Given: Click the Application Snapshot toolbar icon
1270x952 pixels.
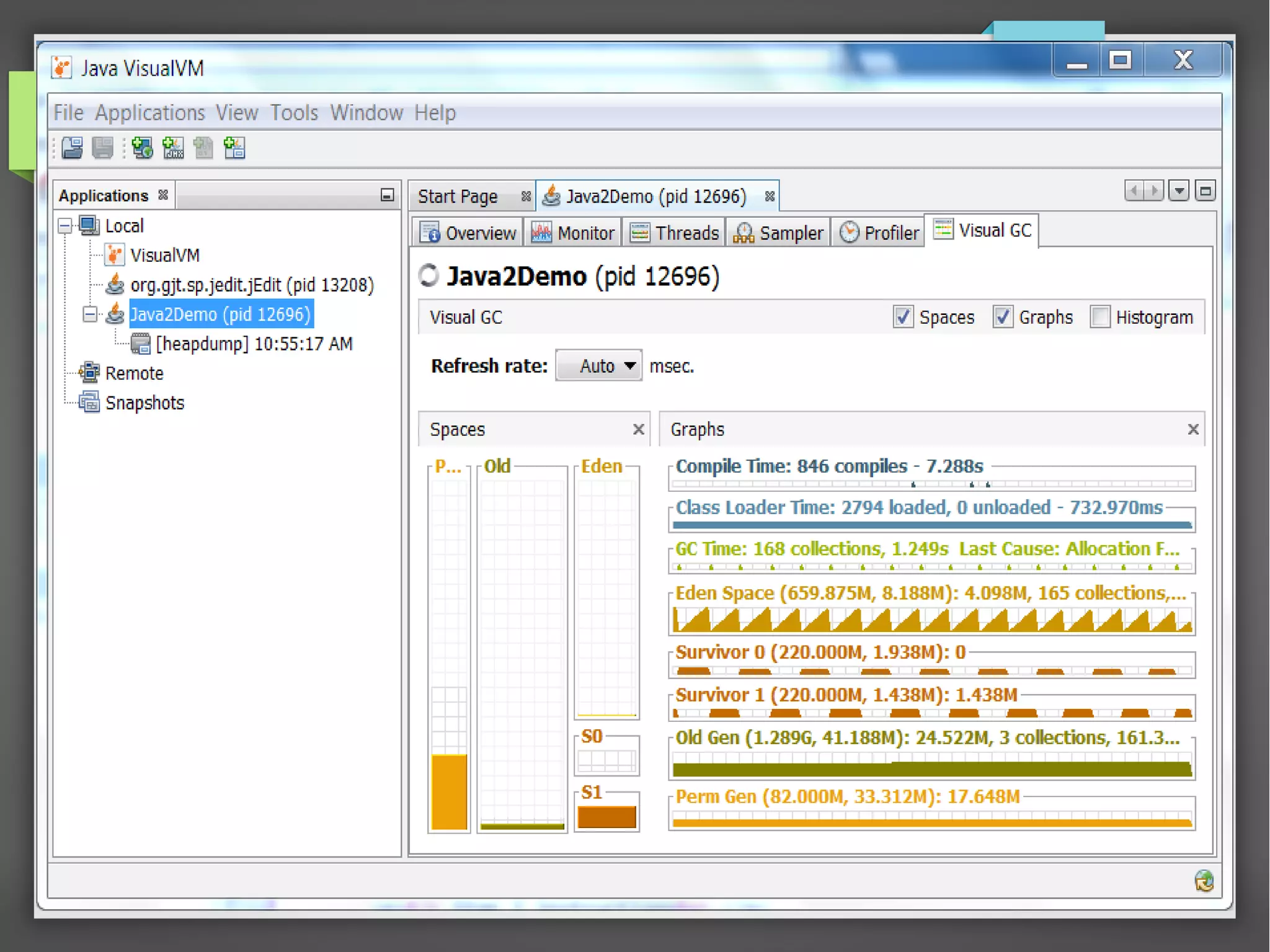Looking at the screenshot, I should 234,148.
